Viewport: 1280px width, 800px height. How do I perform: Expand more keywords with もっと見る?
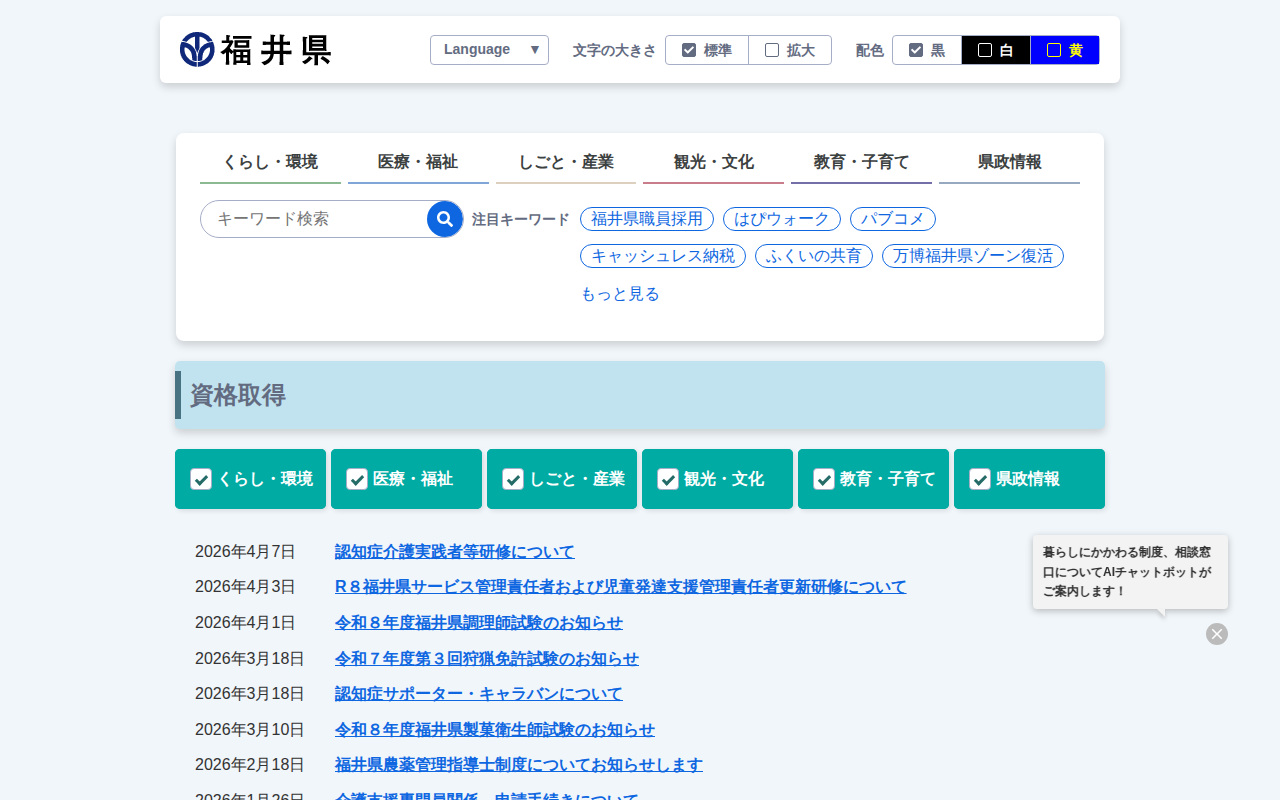point(620,294)
